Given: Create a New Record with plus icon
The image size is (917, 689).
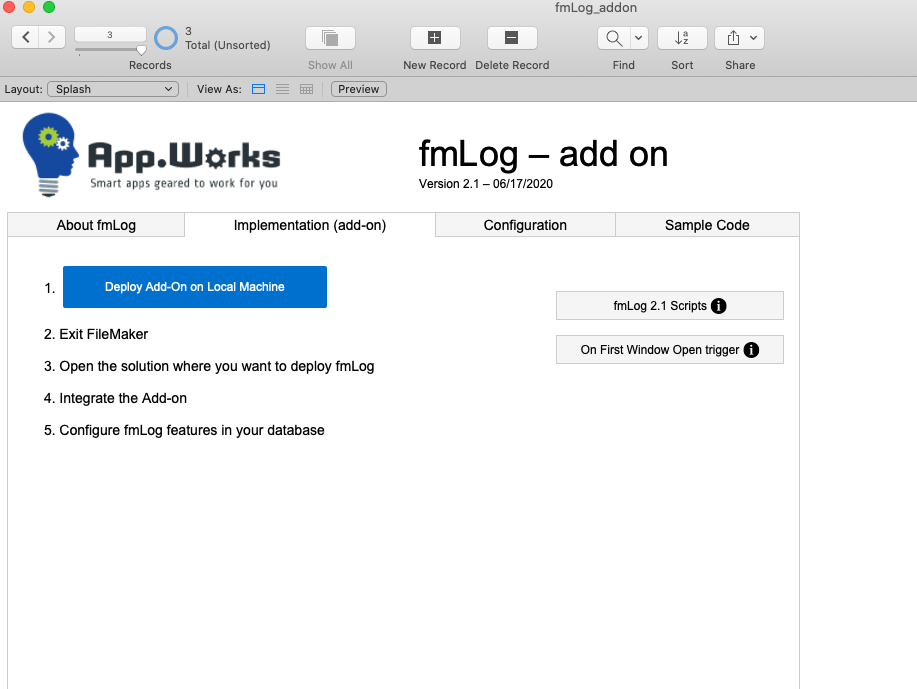Looking at the screenshot, I should tap(435, 38).
